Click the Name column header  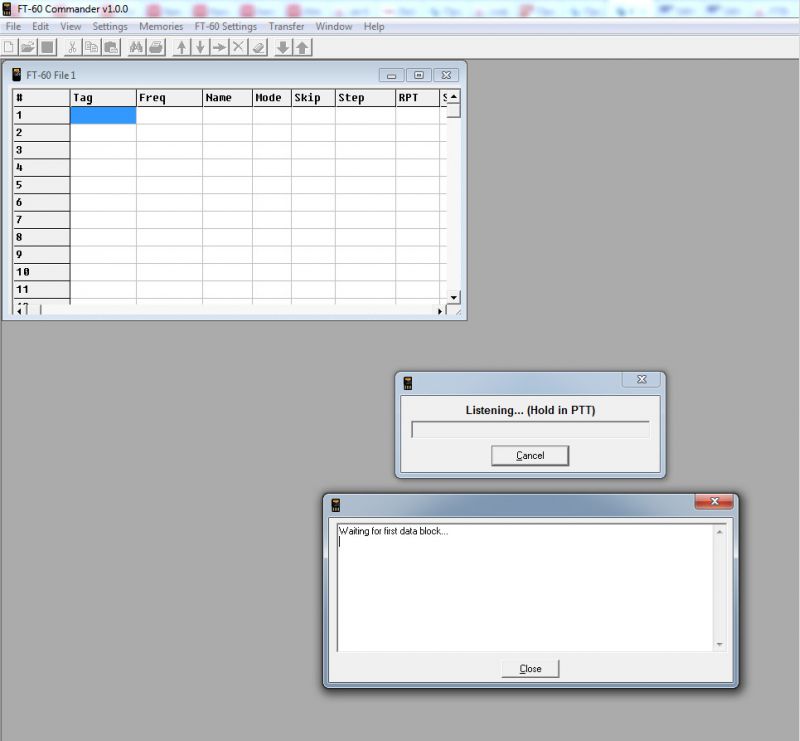[x=228, y=97]
